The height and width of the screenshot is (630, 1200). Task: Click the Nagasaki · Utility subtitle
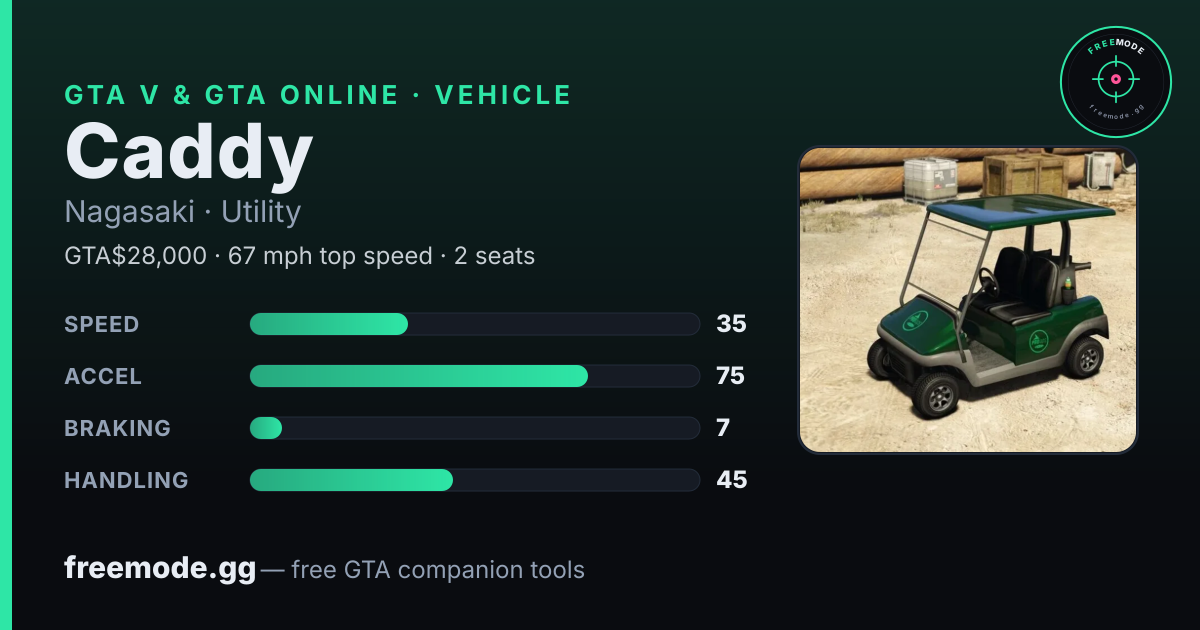[x=183, y=212]
